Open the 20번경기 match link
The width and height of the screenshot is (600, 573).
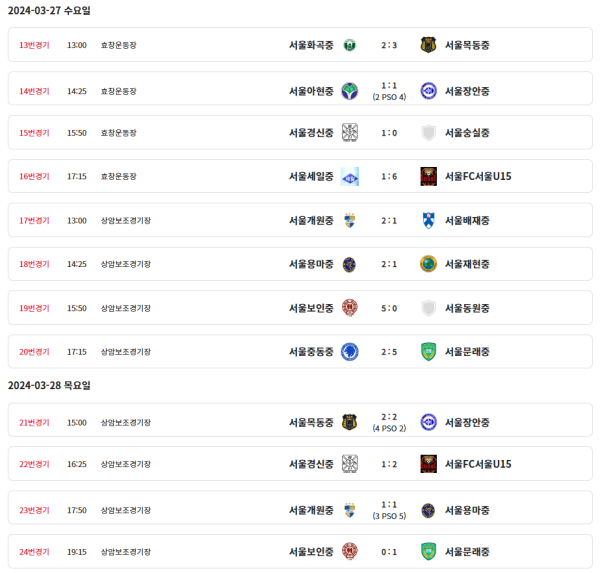[34, 352]
